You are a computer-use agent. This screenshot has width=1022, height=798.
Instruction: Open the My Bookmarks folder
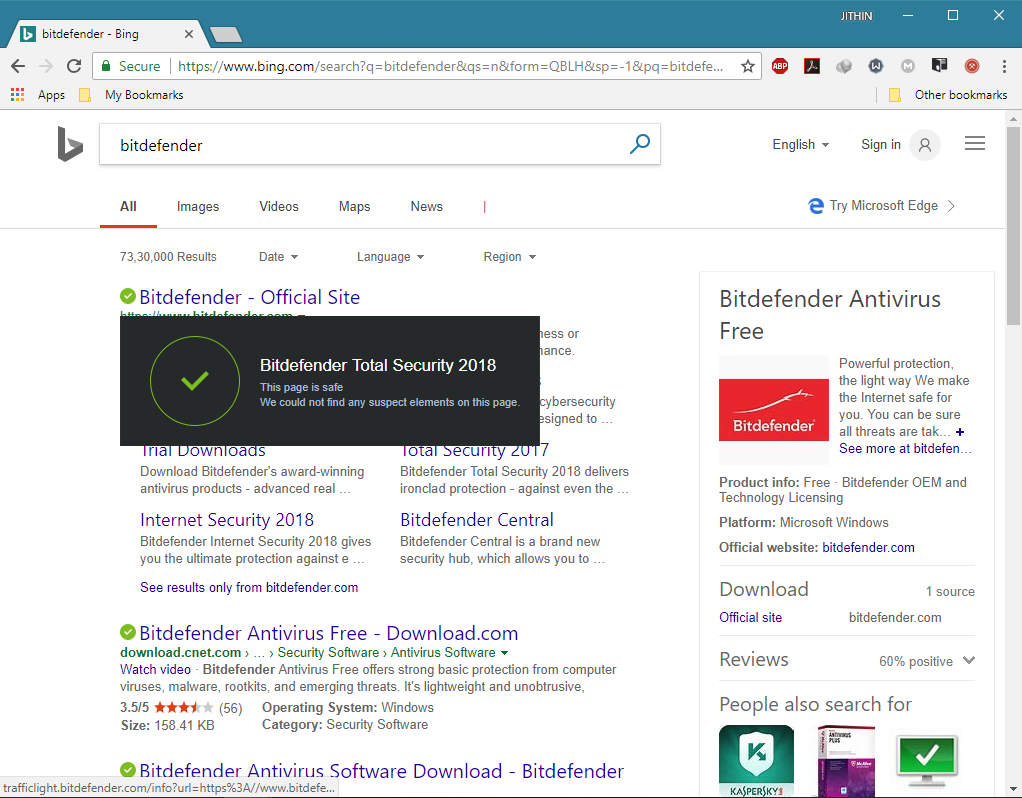[x=131, y=95]
